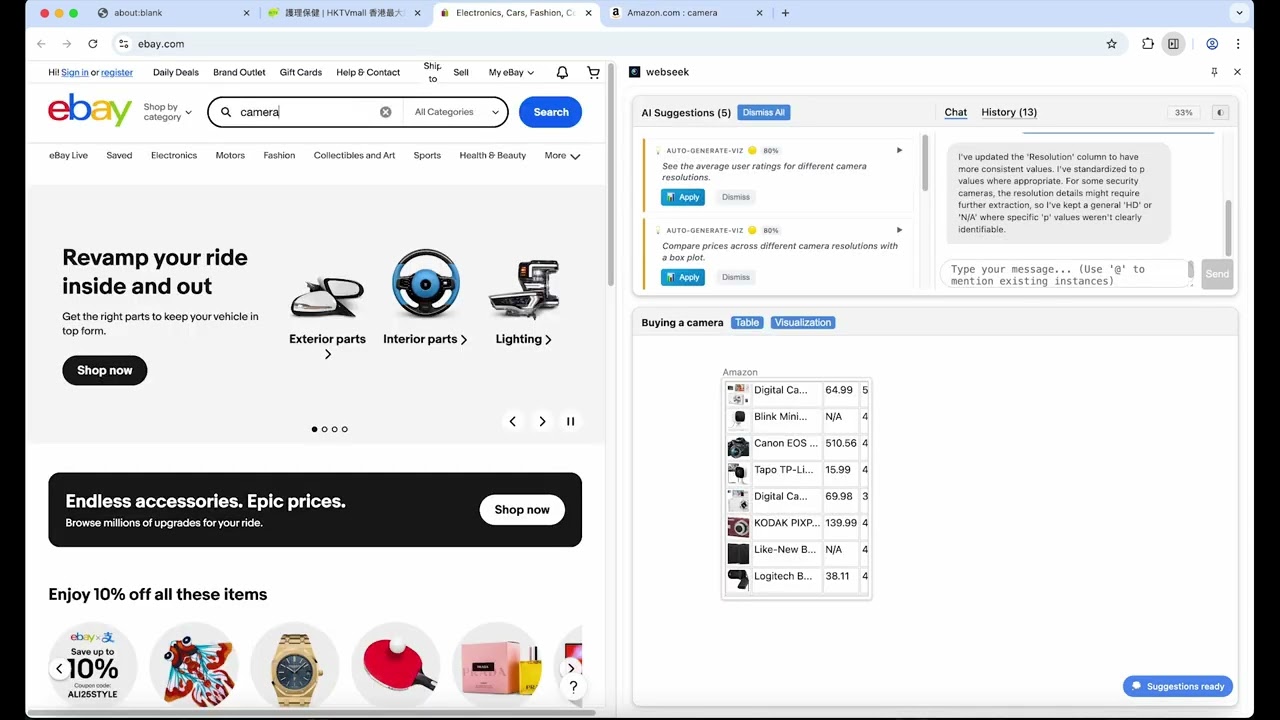The image size is (1280, 720).
Task: Slide the 10% off items carousel left
Action: click(59, 668)
